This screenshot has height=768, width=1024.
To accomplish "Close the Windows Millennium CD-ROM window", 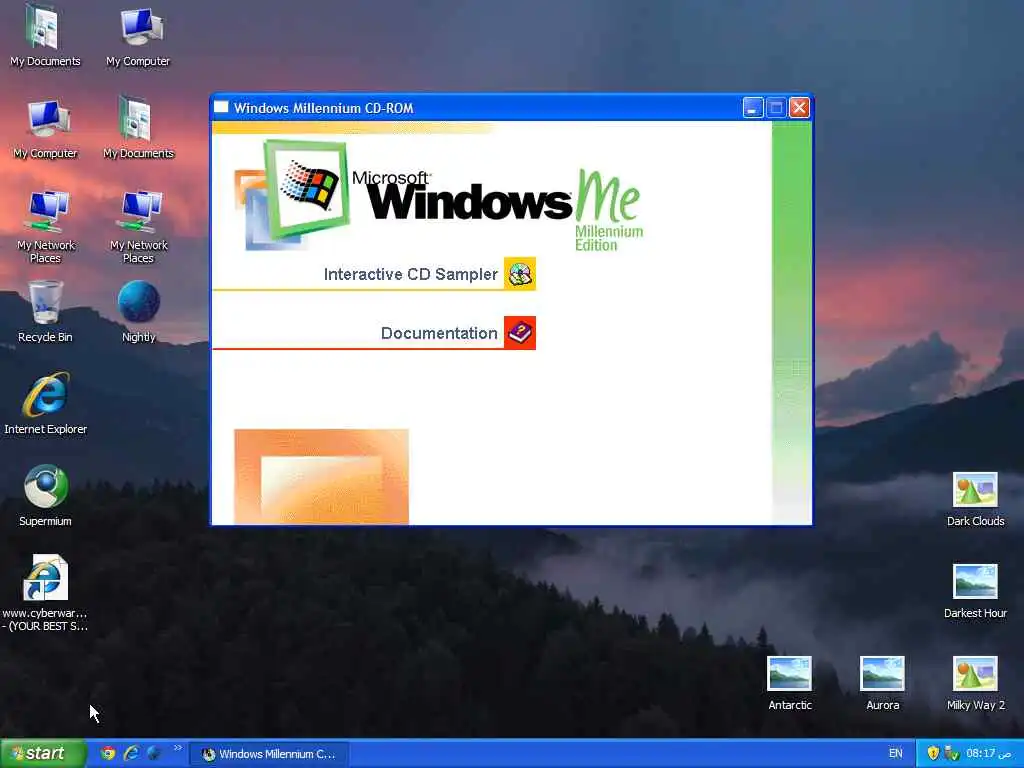I will click(x=799, y=108).
